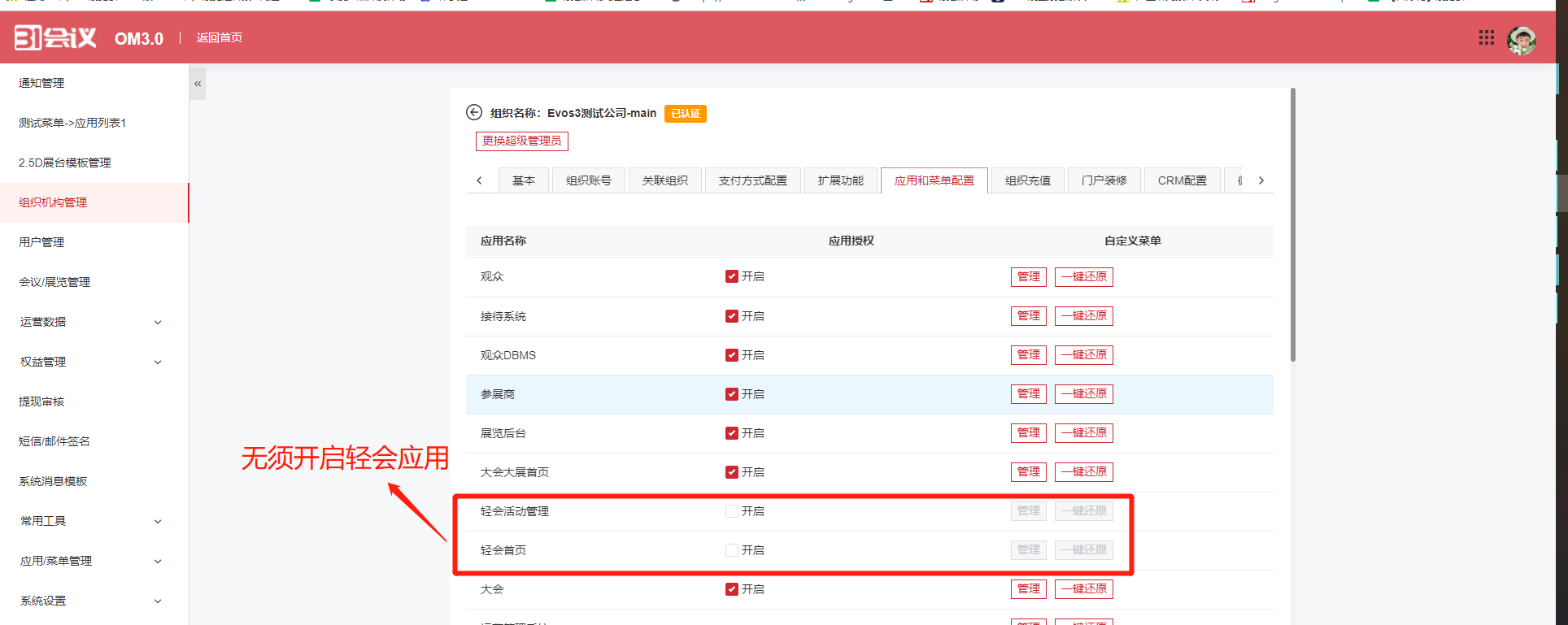Image resolution: width=1568 pixels, height=625 pixels.
Task: Open 用户管理 in sidebar
Action: pyautogui.click(x=94, y=242)
